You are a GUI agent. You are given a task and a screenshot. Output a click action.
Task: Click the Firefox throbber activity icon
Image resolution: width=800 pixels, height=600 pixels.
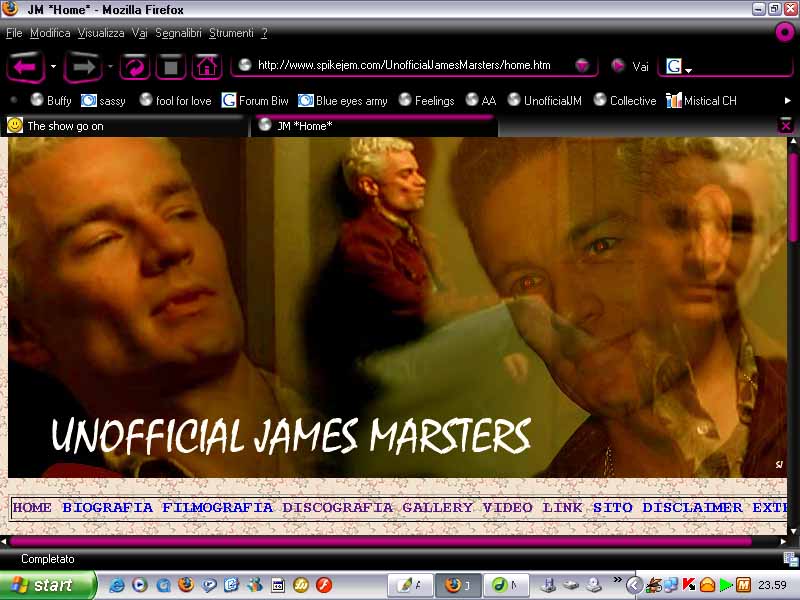(785, 33)
